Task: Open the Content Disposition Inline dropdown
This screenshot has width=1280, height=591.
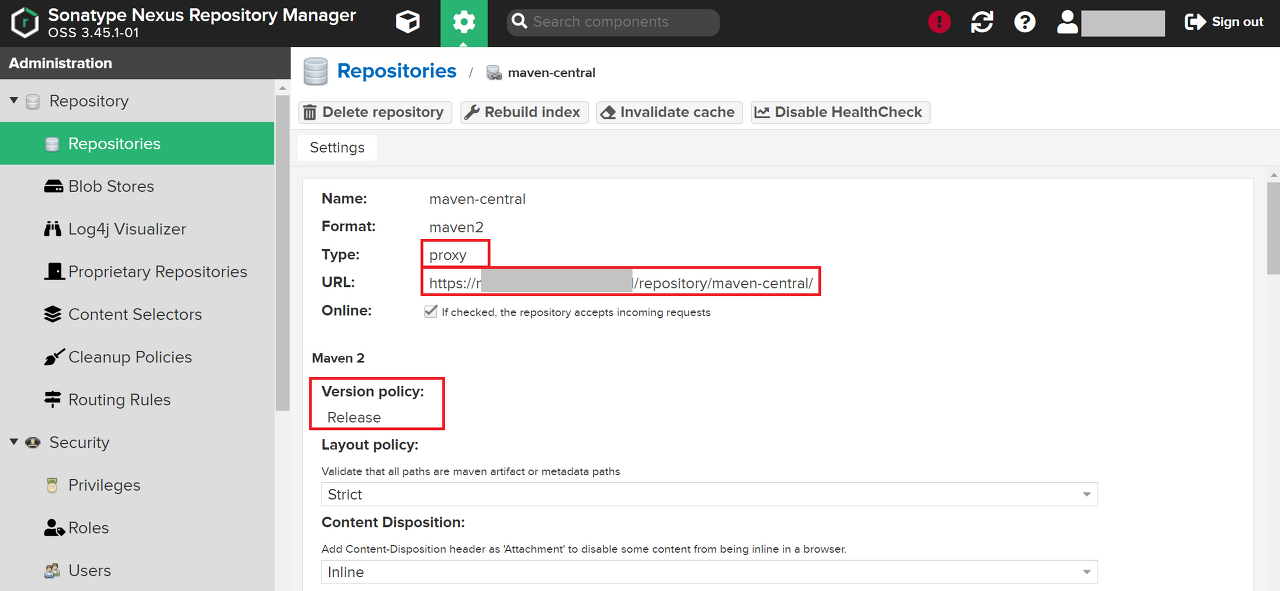Action: [709, 572]
